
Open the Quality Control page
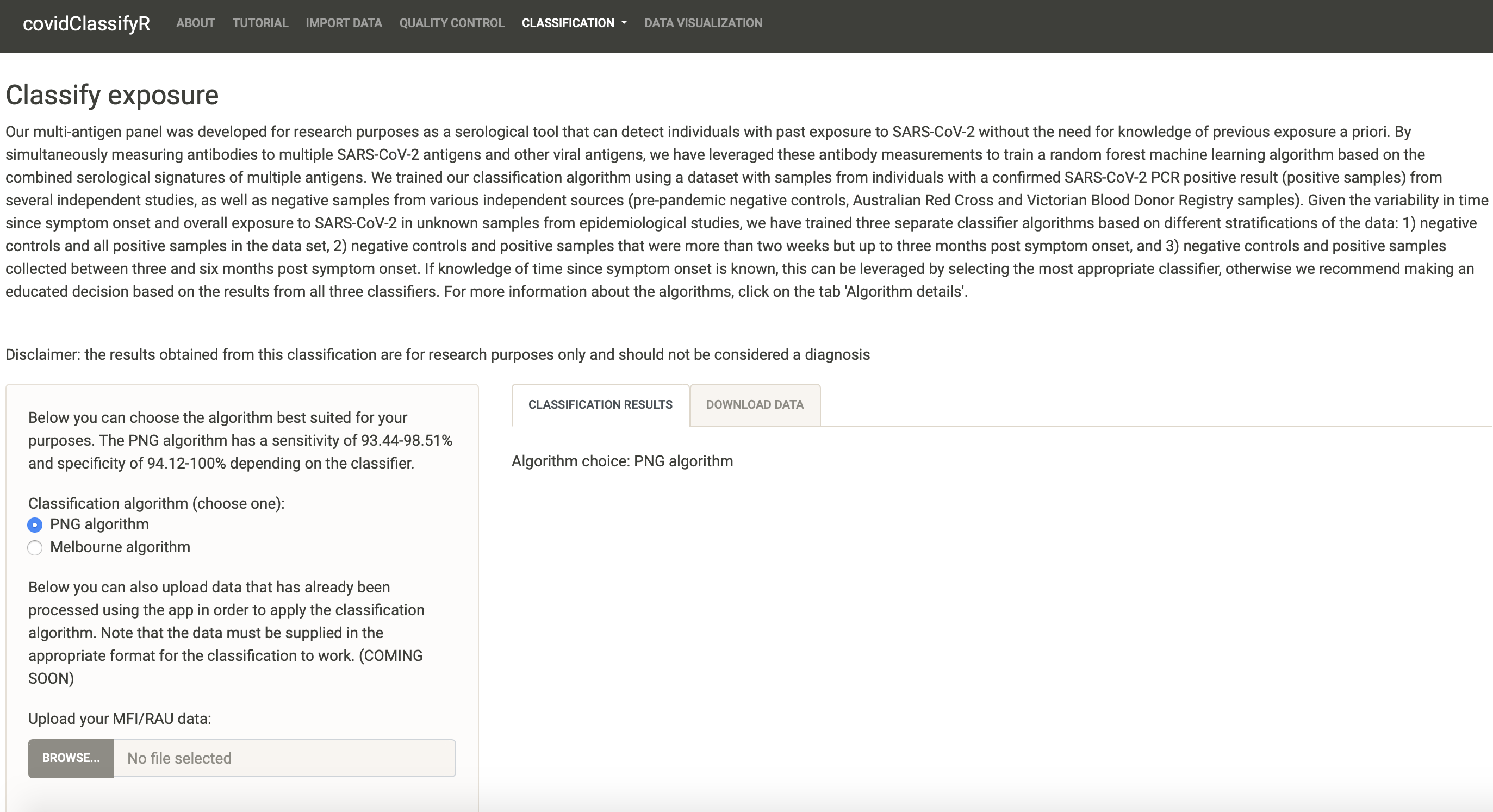451,23
